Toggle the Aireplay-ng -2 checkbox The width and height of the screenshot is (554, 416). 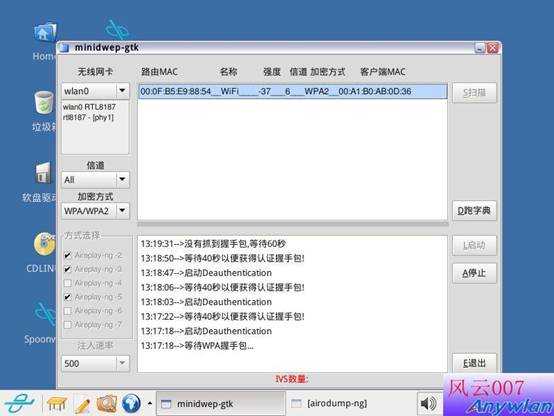point(68,255)
